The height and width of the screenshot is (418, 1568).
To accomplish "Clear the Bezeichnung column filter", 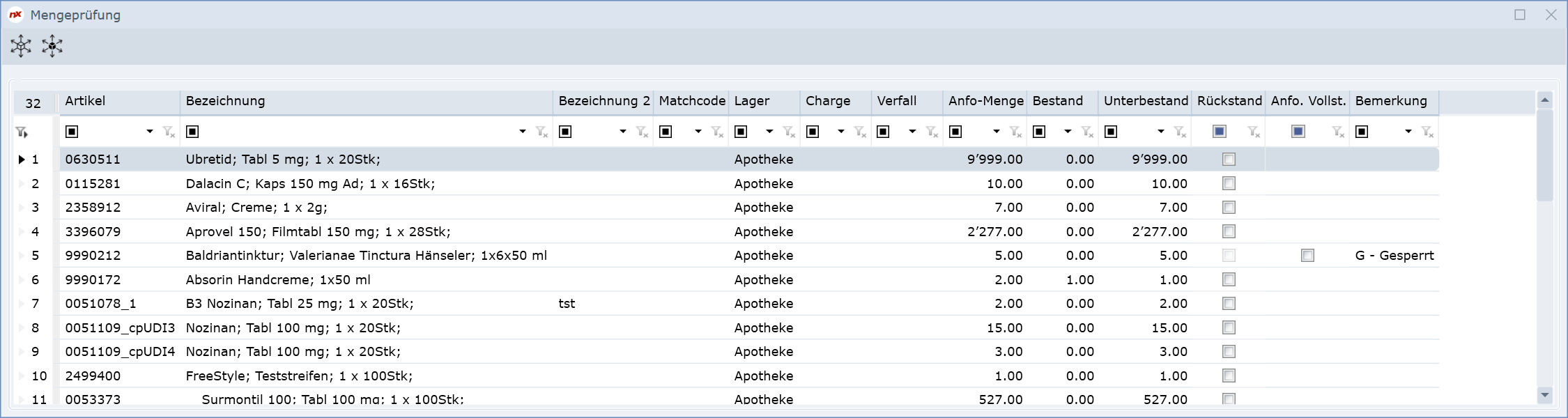I will [541, 132].
